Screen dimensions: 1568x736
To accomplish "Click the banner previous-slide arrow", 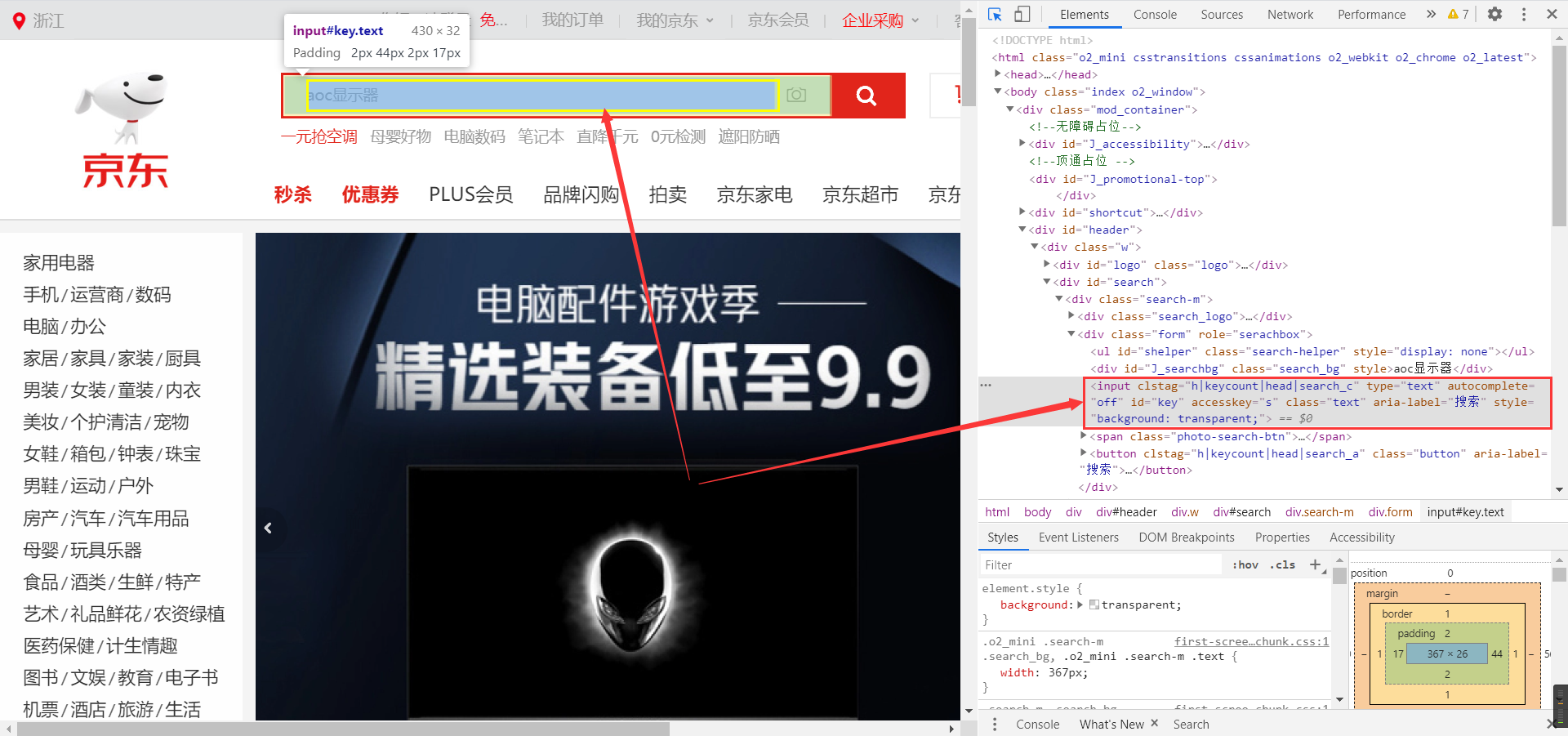I will coord(268,528).
